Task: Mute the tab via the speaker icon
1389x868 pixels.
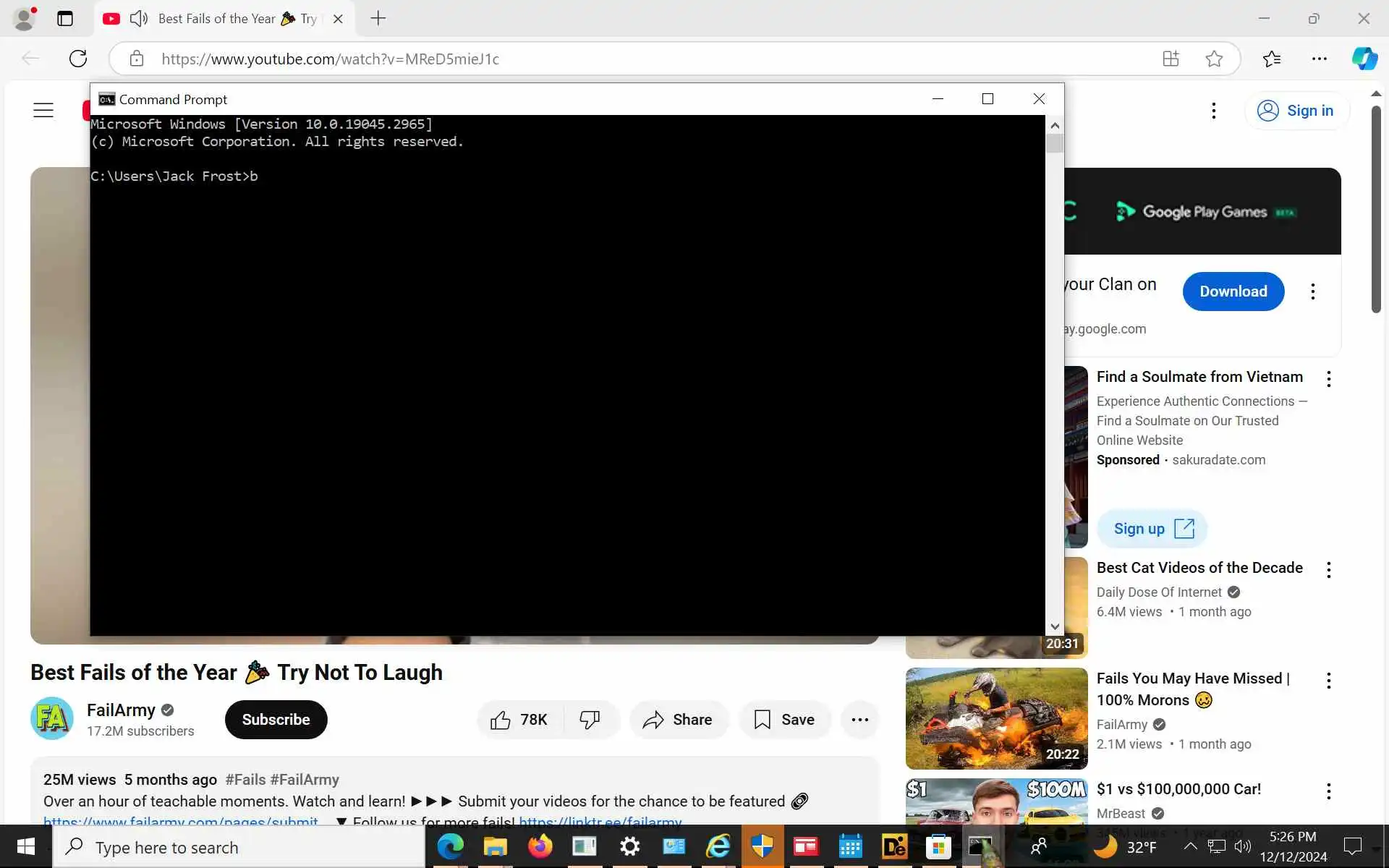Action: tap(139, 19)
